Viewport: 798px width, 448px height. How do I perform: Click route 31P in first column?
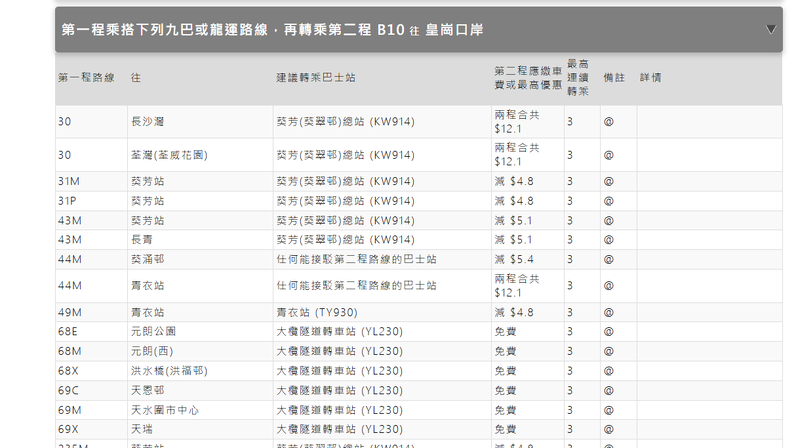[67, 201]
